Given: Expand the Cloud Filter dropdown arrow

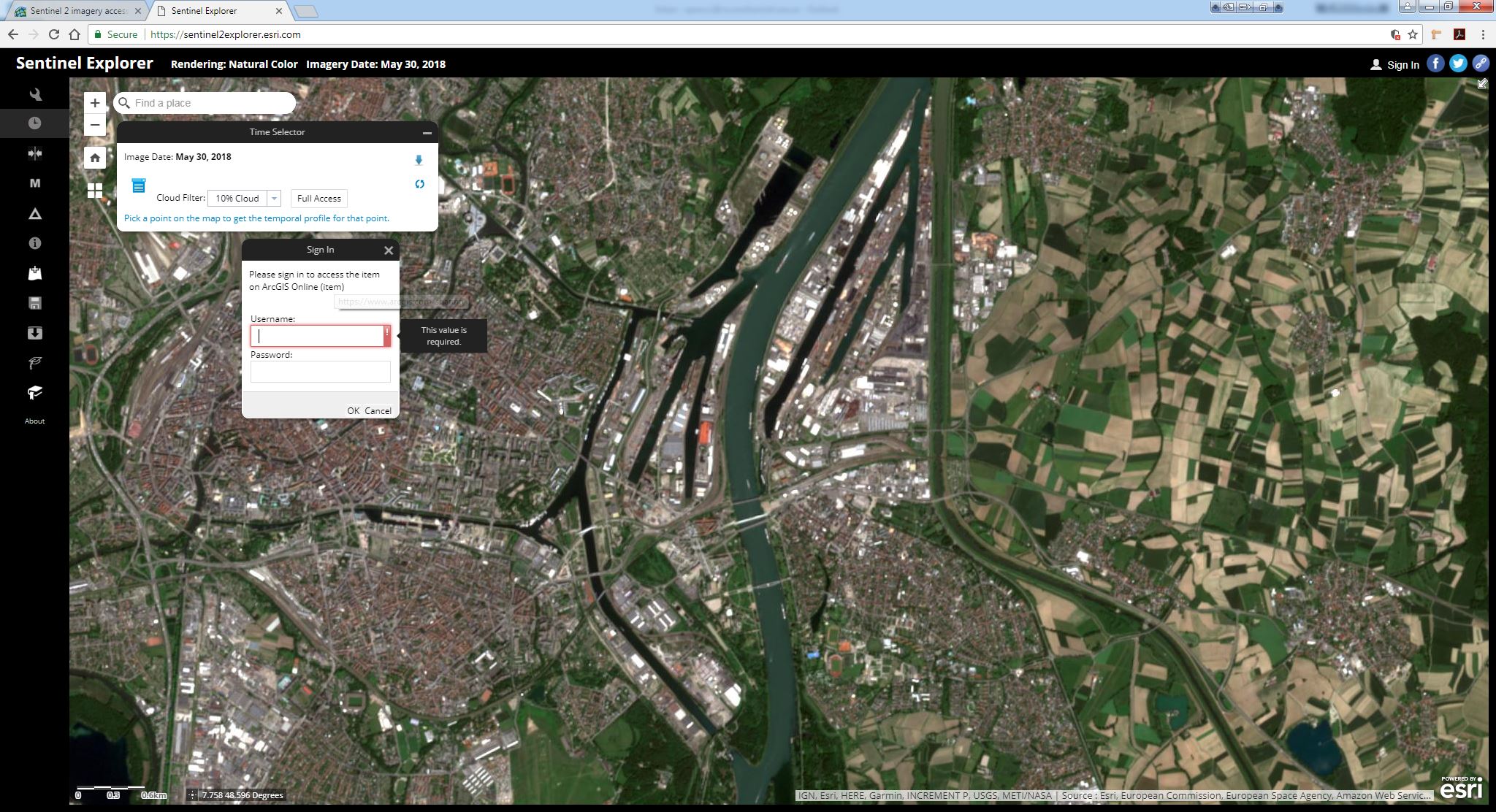Looking at the screenshot, I should (274, 199).
